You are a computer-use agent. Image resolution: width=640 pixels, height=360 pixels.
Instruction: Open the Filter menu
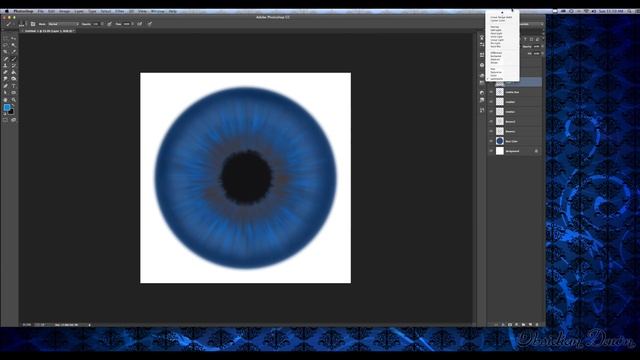point(119,11)
